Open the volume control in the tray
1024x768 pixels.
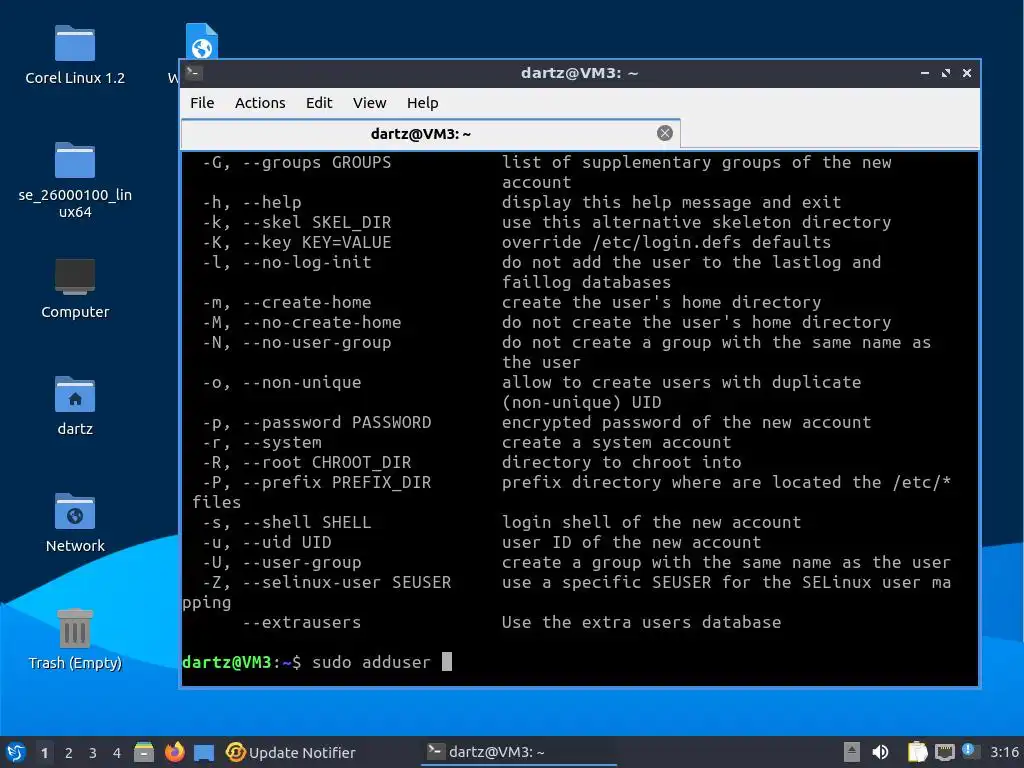[880, 752]
